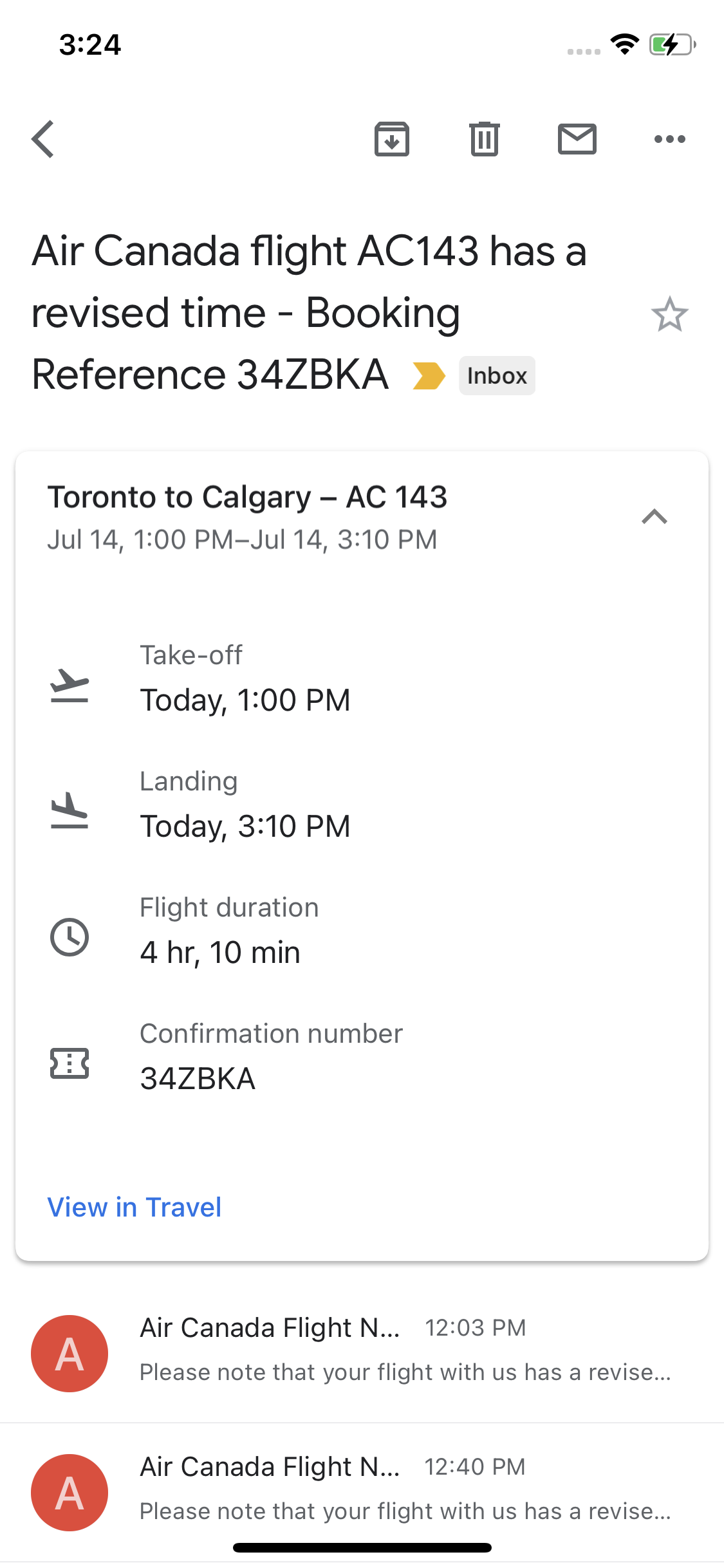Archive this email conversation
The height and width of the screenshot is (1568, 724).
coord(391,139)
